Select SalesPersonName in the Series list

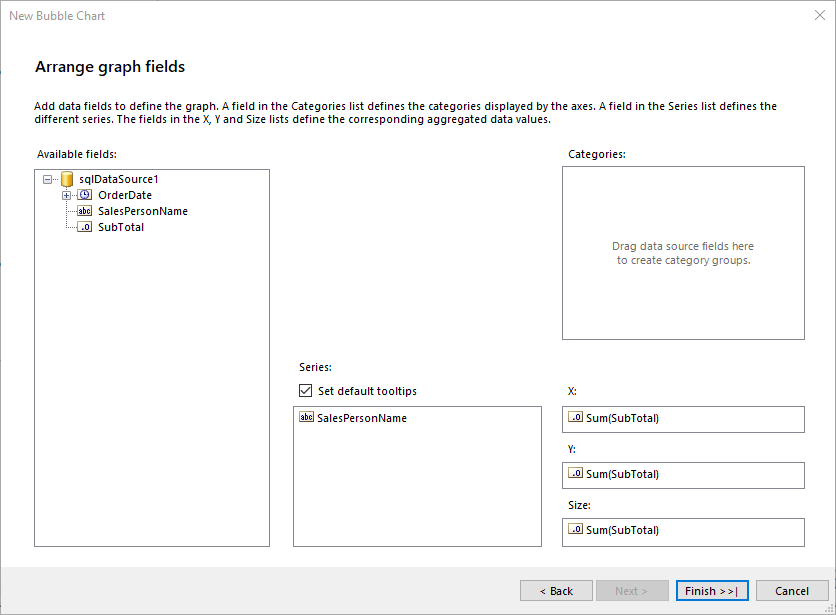click(366, 417)
